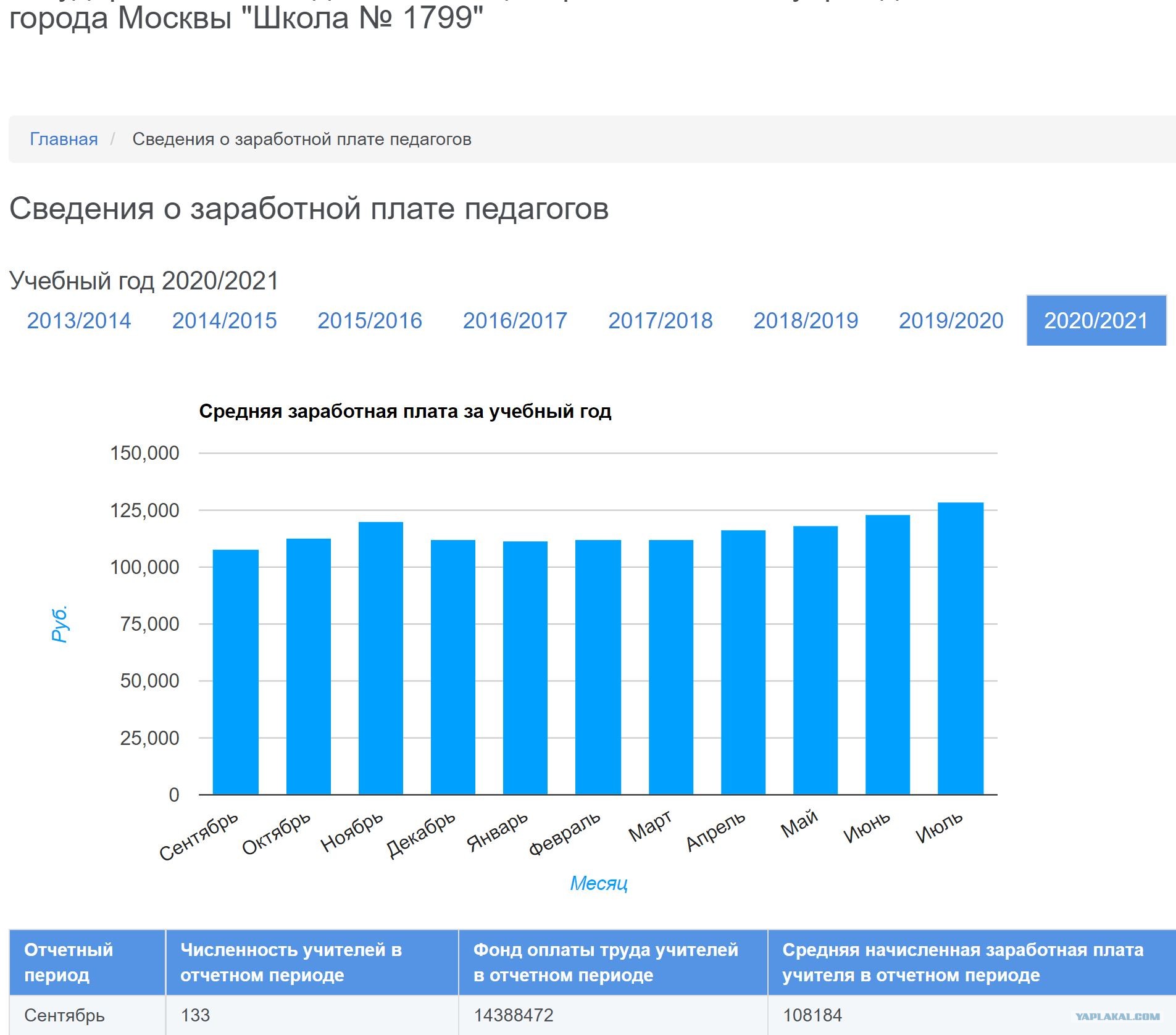Click the Сентябрь bar in chart
The image size is (1176, 1035).
click(236, 671)
